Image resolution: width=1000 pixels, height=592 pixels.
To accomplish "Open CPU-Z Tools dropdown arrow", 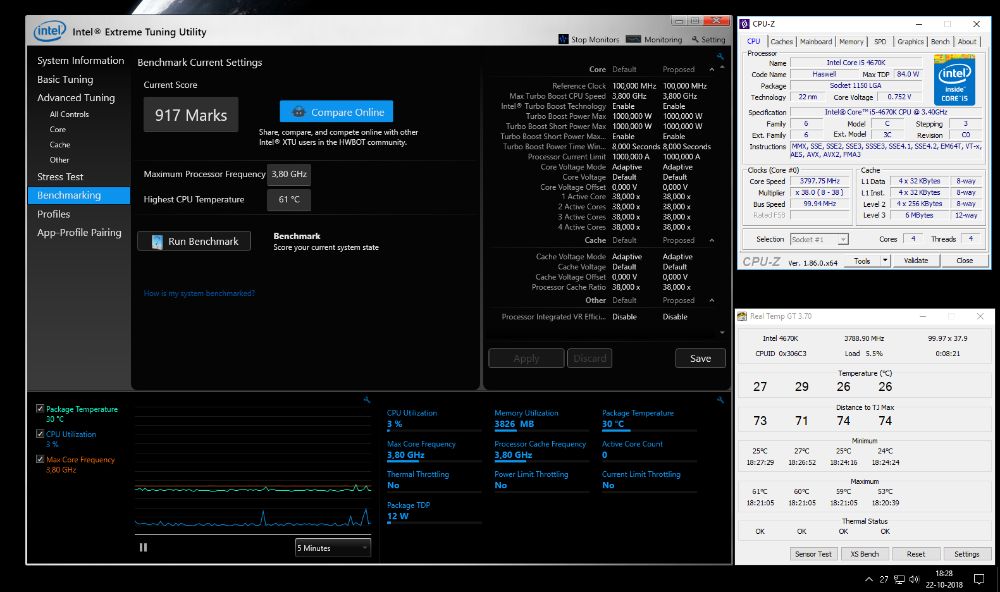I will [885, 260].
